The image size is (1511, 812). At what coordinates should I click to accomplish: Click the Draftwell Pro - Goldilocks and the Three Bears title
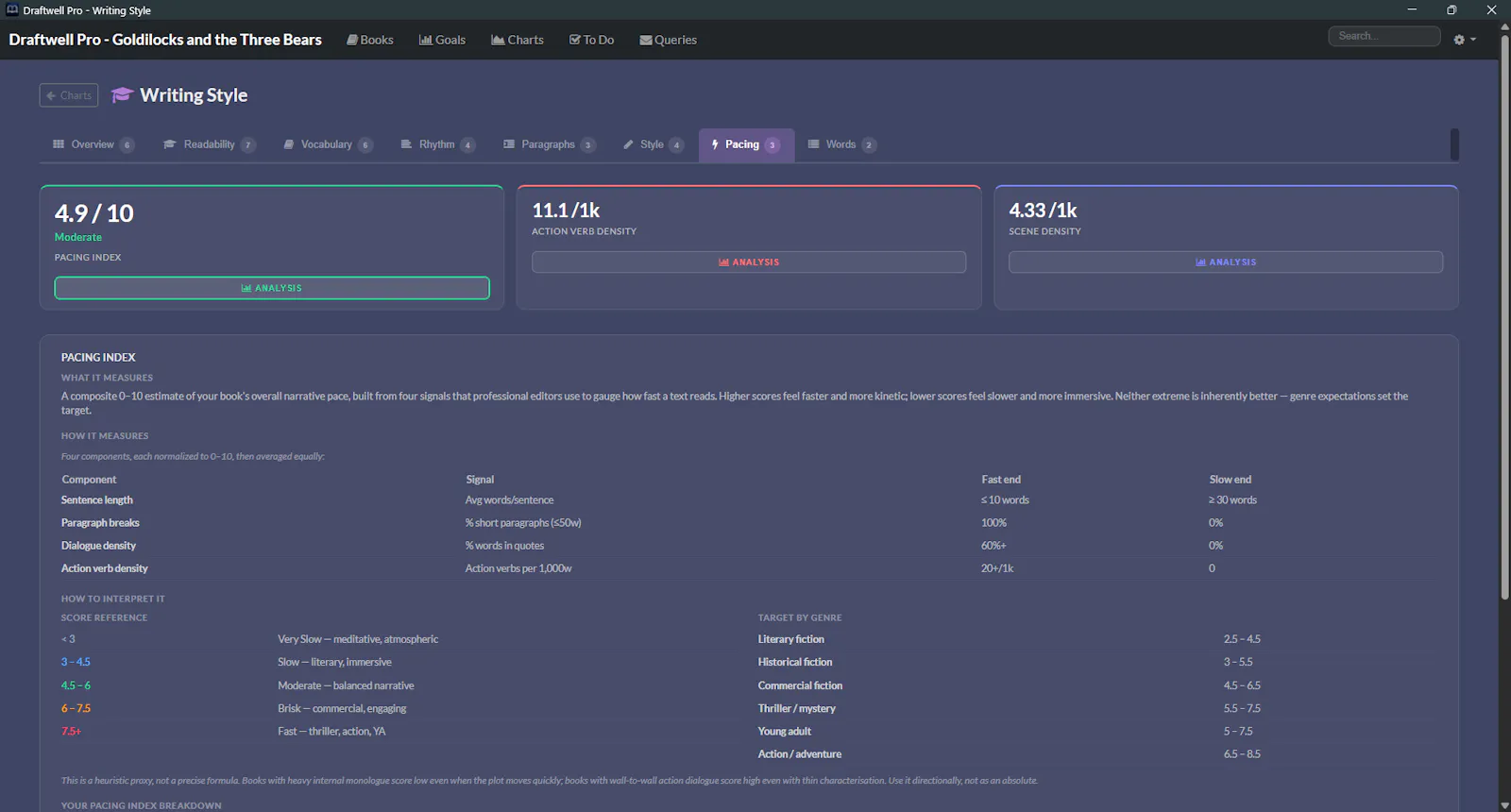coord(165,40)
